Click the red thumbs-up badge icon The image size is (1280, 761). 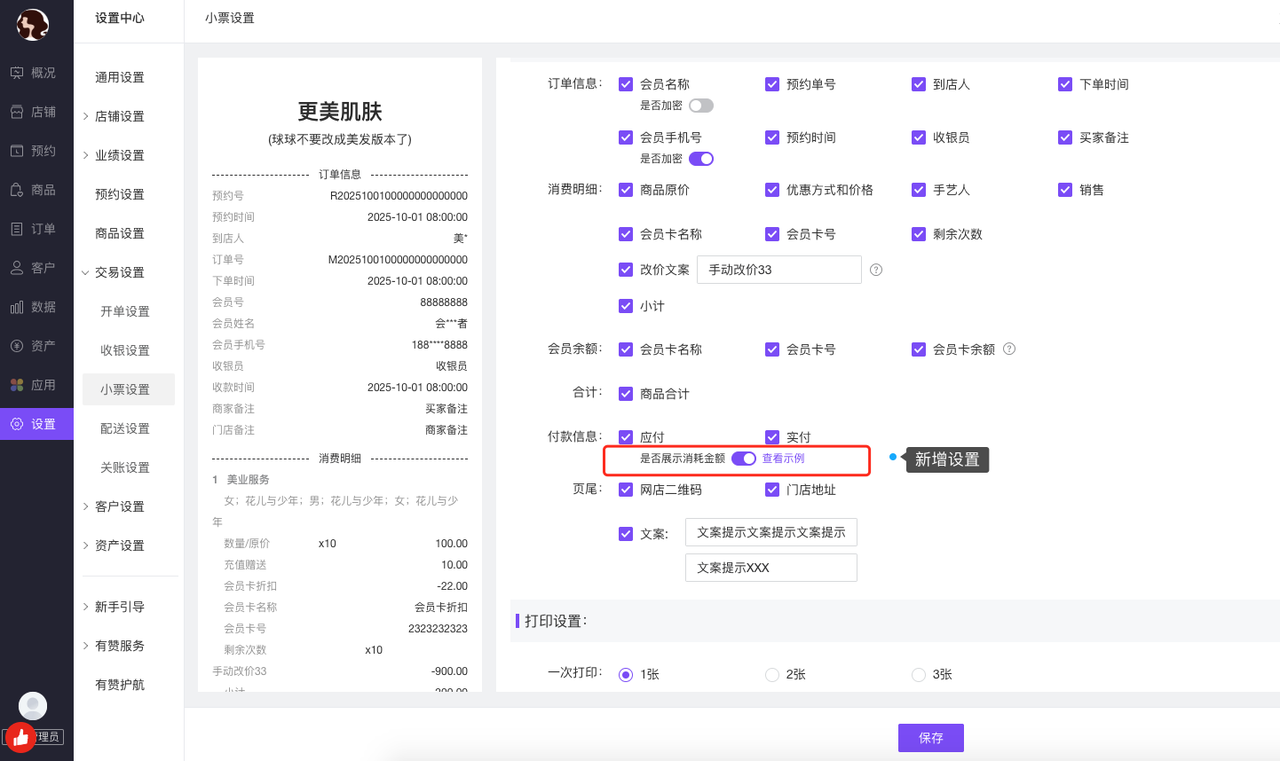pyautogui.click(x=21, y=738)
